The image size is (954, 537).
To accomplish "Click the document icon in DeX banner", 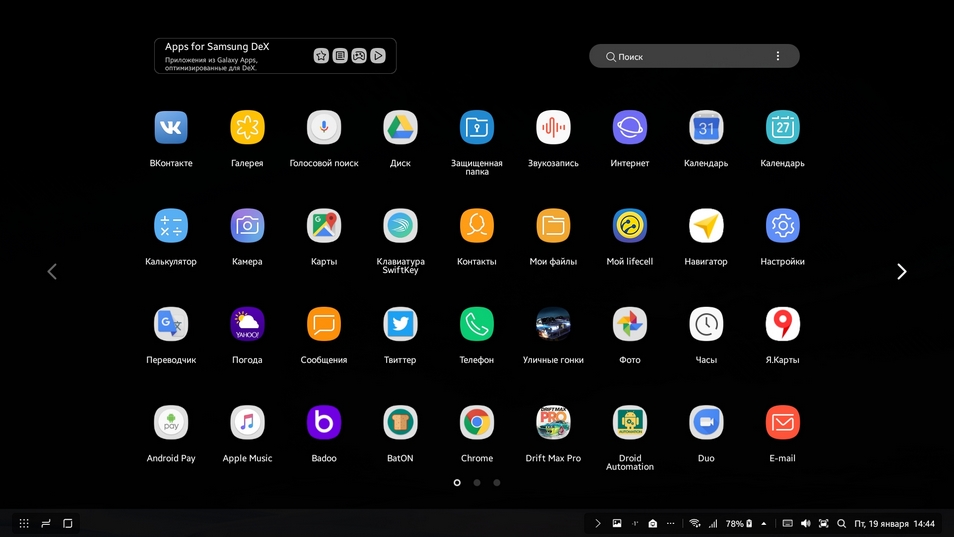I will pyautogui.click(x=340, y=56).
